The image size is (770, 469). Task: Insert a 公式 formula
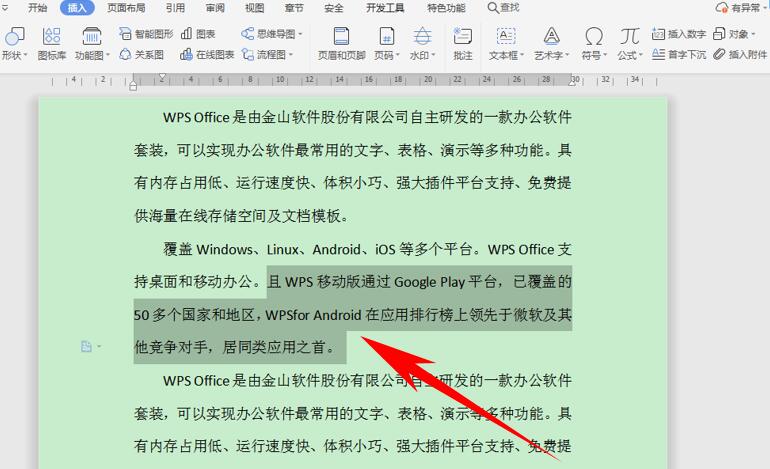tap(630, 44)
